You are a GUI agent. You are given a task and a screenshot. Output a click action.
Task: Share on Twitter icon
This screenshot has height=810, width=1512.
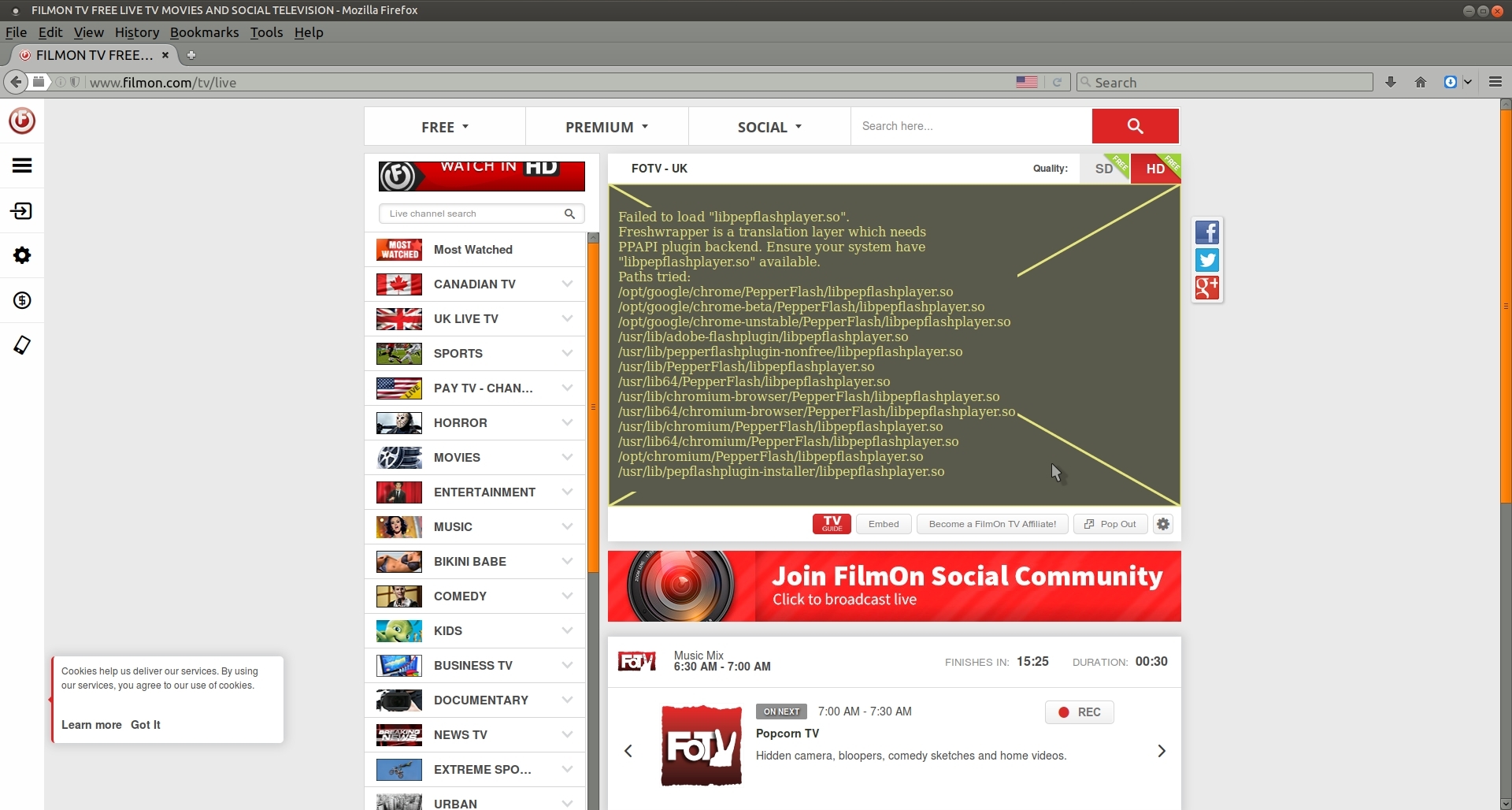coord(1207,260)
